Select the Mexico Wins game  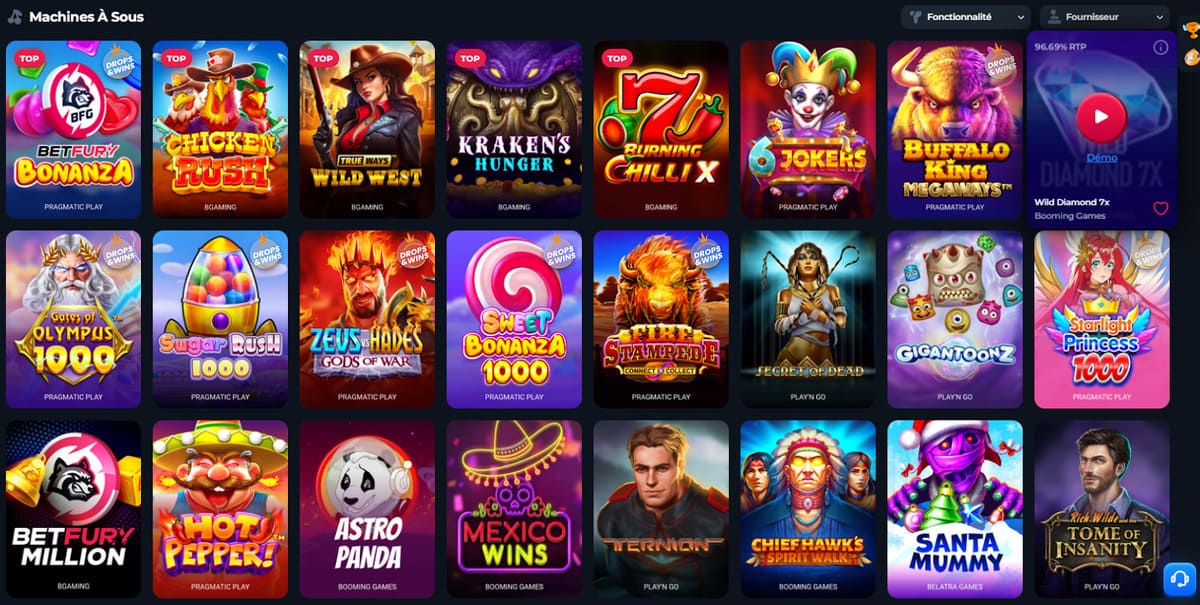pyautogui.click(x=514, y=509)
